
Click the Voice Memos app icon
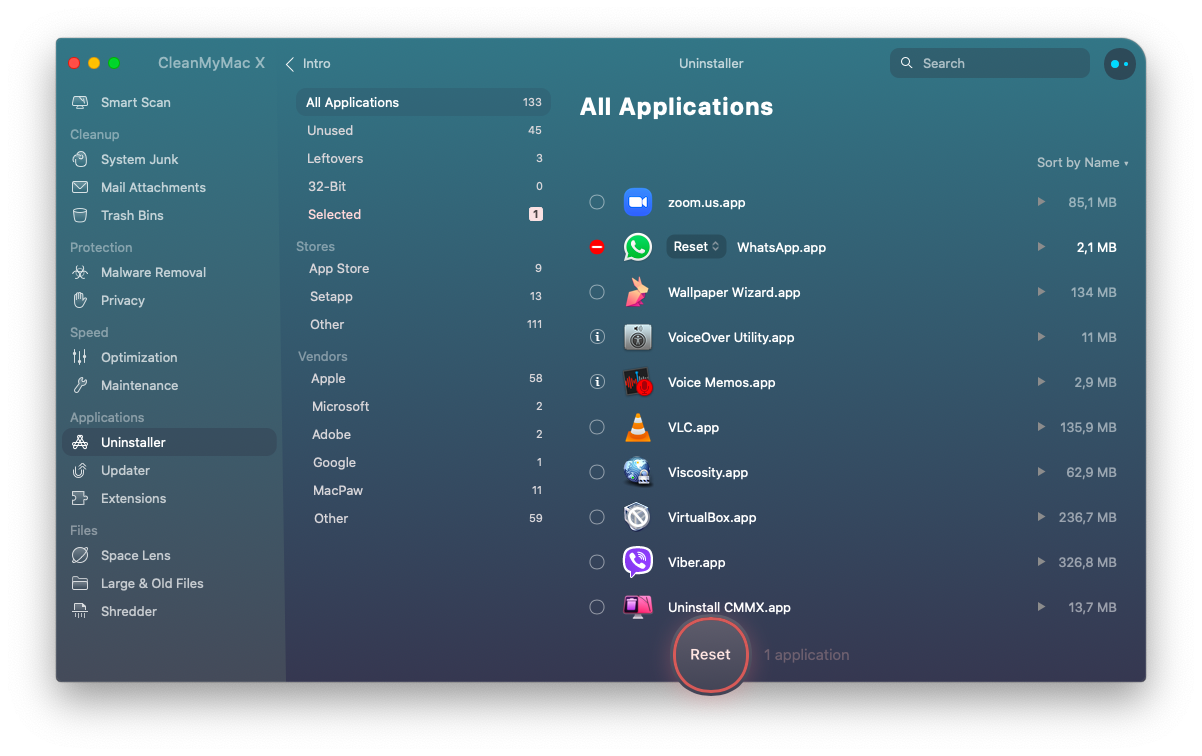click(638, 382)
